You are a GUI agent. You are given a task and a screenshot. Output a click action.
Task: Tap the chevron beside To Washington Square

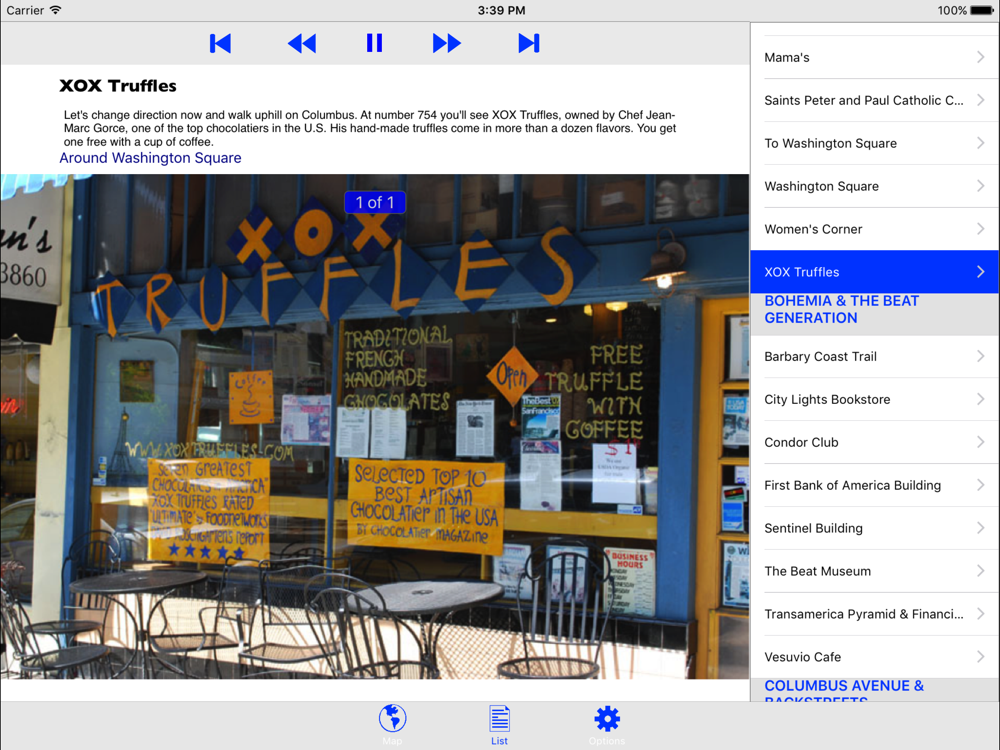pyautogui.click(x=981, y=143)
